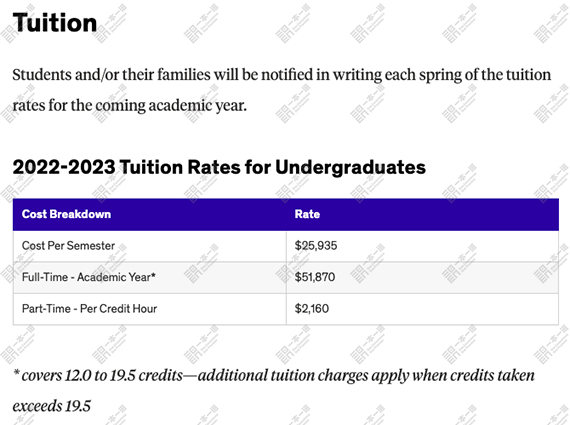Select the 2022-2023 Tuition Rates heading

pyautogui.click(x=219, y=167)
